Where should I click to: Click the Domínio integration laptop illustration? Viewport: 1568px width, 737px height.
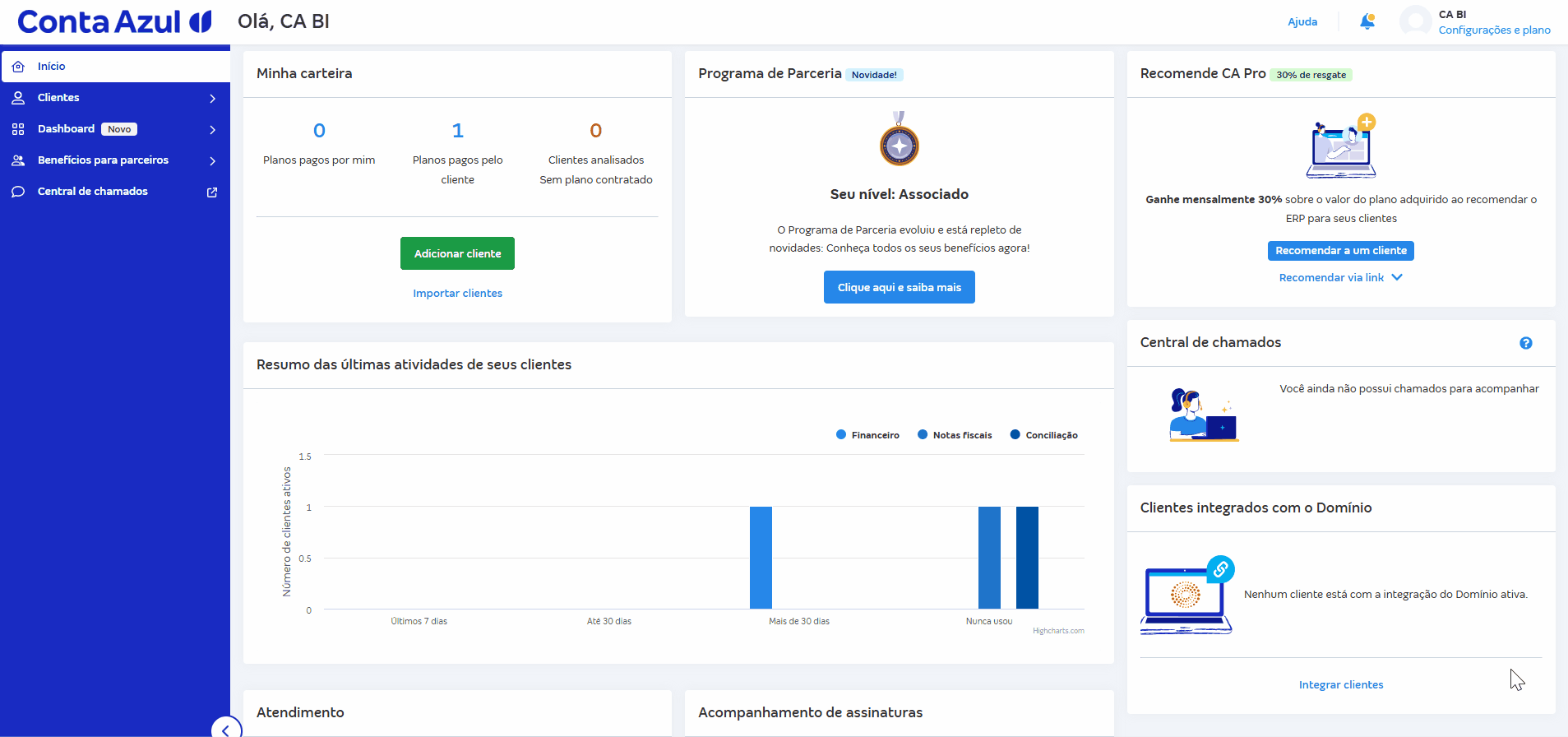tap(1187, 596)
